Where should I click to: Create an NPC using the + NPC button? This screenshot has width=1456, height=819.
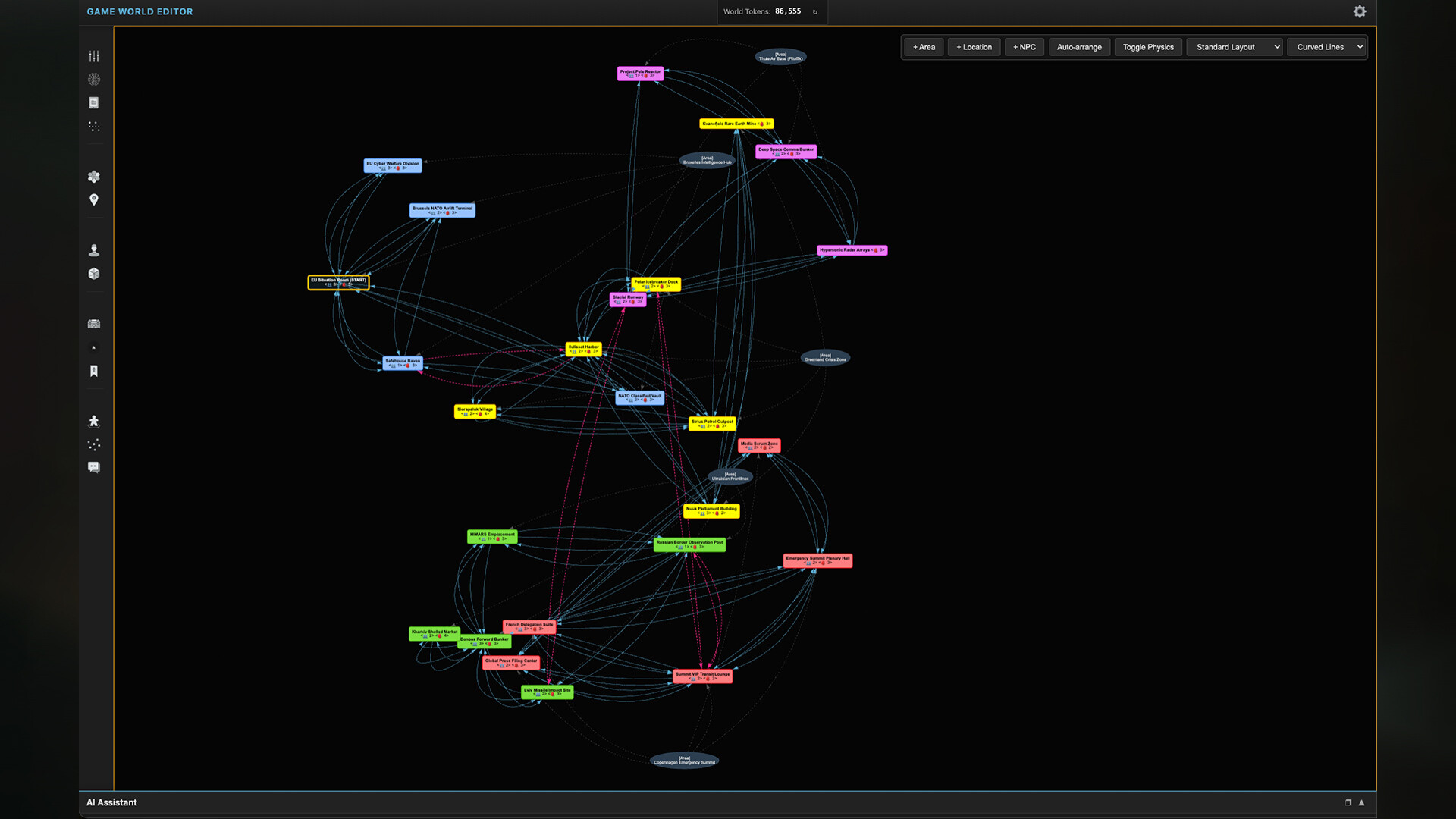[x=1024, y=46]
